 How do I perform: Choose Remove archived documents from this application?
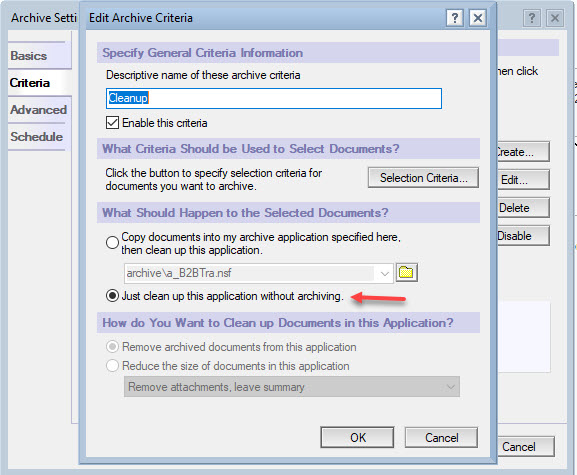(112, 347)
